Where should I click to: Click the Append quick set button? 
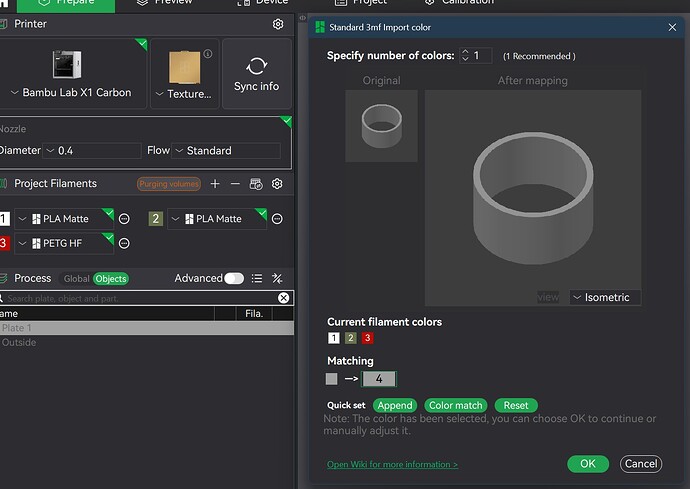point(395,405)
